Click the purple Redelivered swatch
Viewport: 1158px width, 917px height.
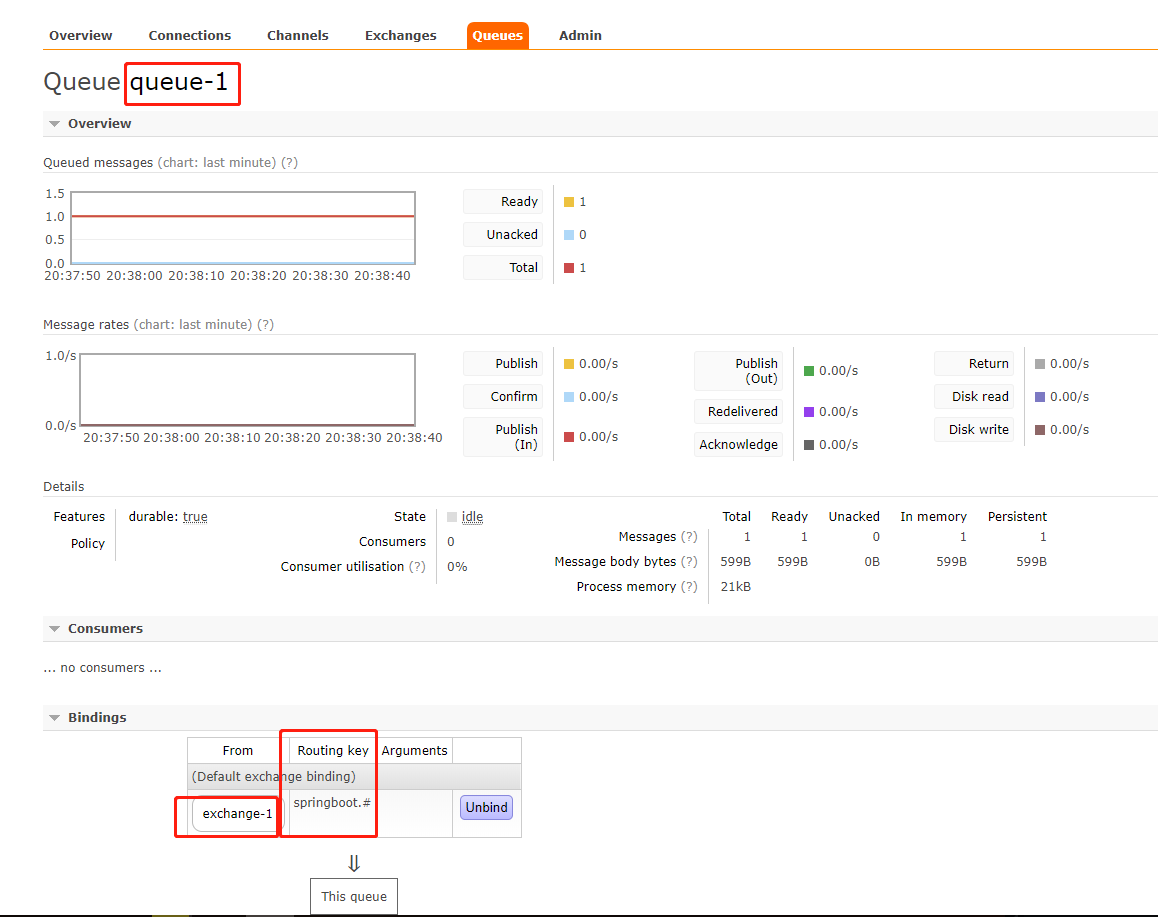[809, 412]
